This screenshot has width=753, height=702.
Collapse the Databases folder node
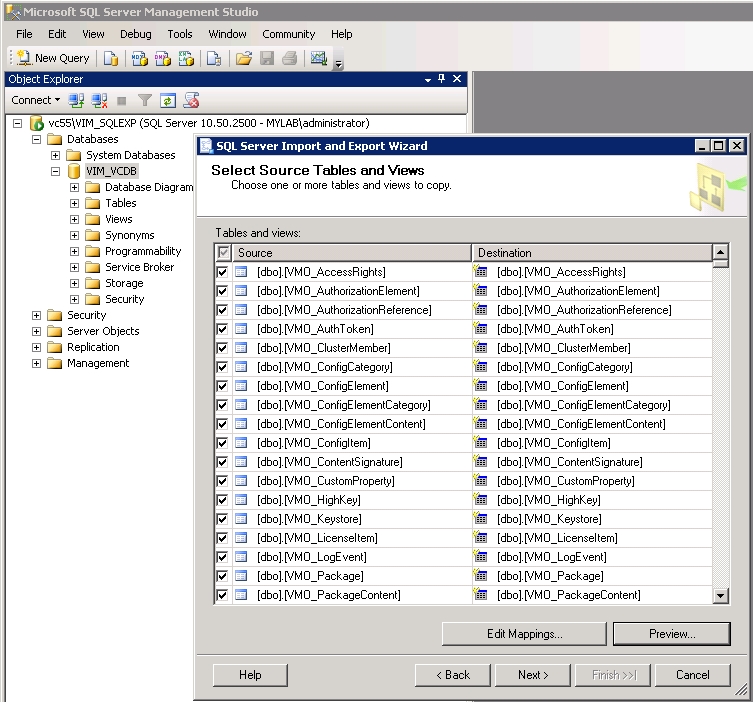click(36, 139)
